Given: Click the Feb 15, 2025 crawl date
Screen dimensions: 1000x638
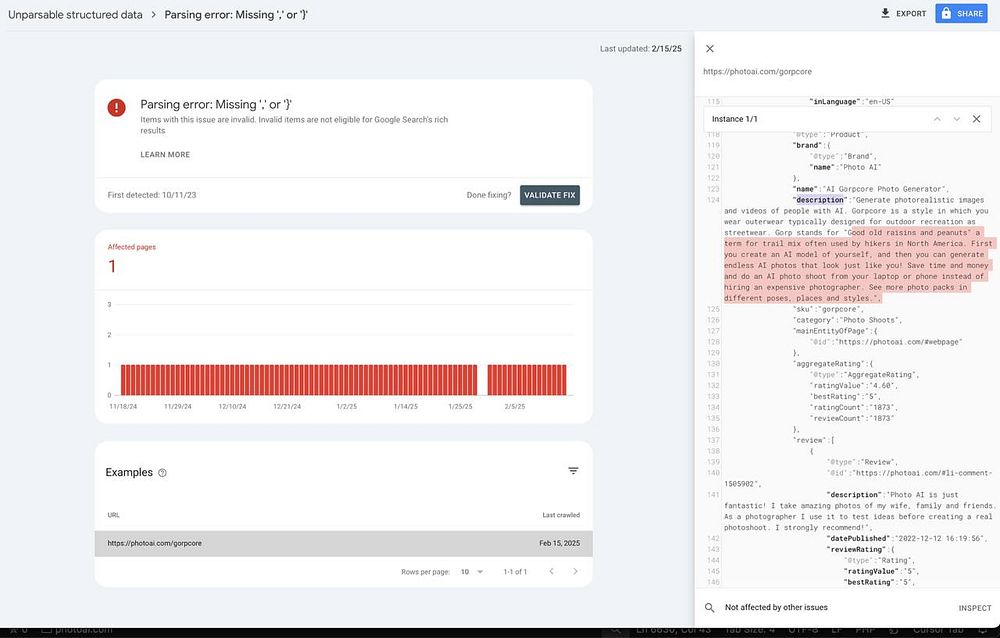Looking at the screenshot, I should [x=559, y=544].
